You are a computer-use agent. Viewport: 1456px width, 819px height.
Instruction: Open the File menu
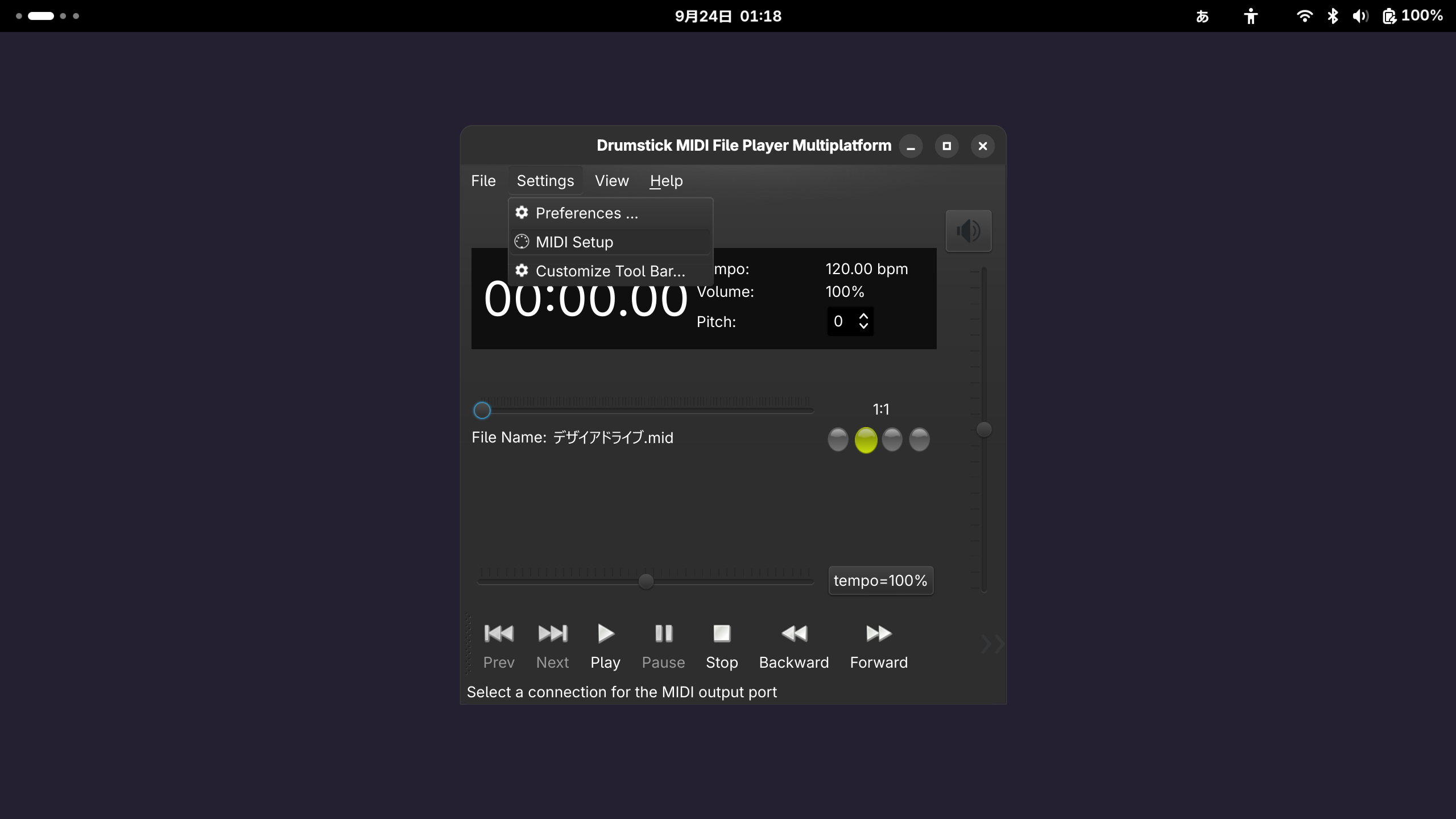(x=483, y=181)
